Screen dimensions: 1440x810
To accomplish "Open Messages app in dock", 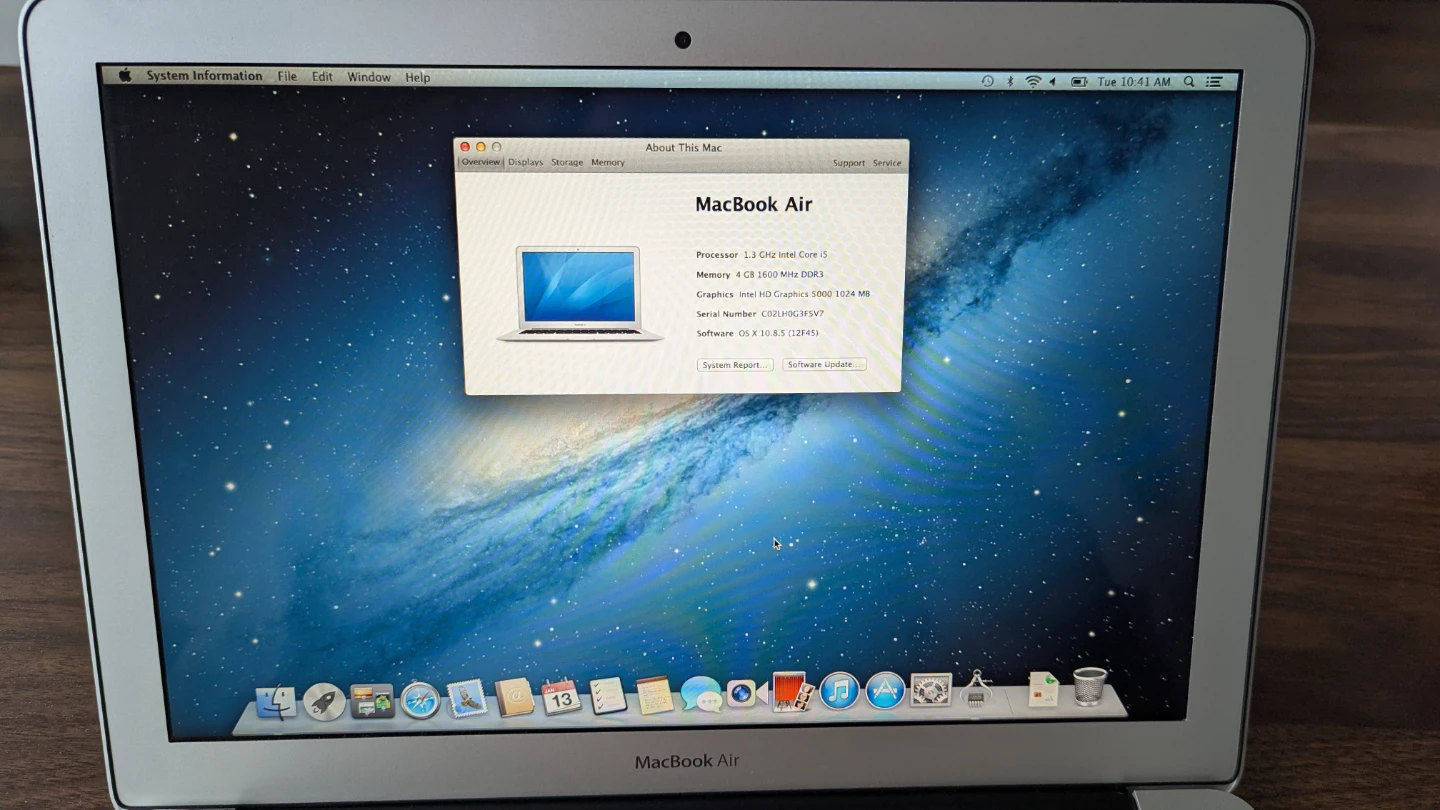I will pos(701,694).
